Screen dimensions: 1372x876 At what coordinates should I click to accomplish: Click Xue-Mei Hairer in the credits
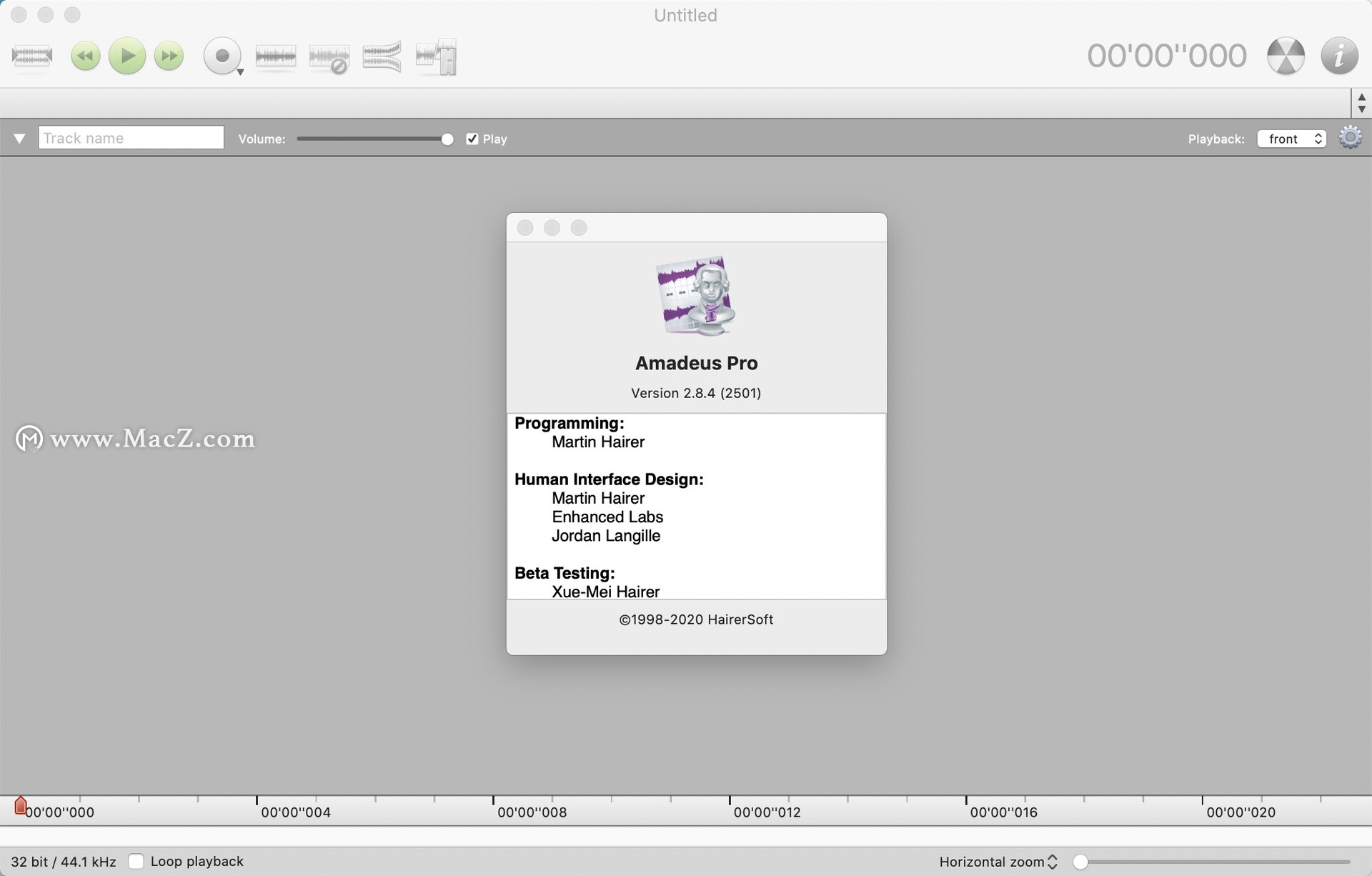click(x=606, y=591)
